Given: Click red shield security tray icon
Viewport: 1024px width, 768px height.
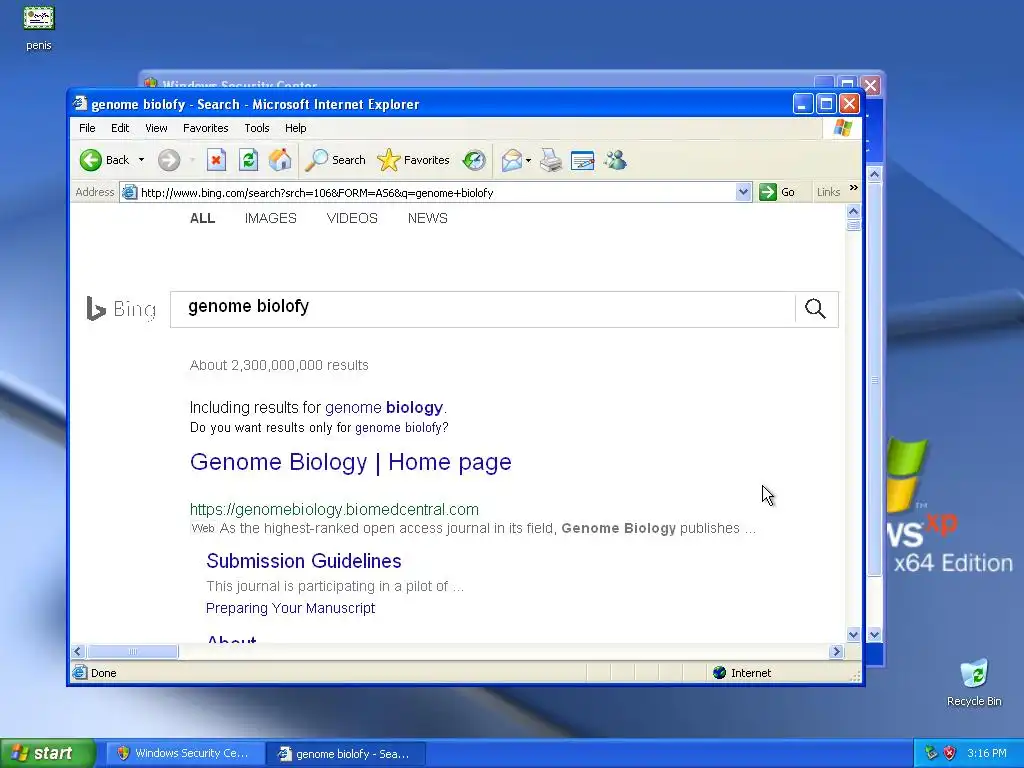Looking at the screenshot, I should [x=950, y=753].
